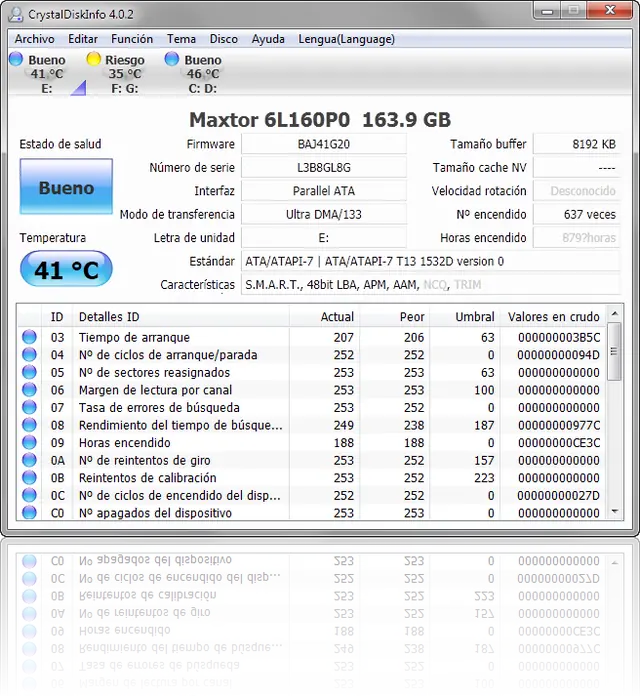Click the Velocidad rotación Desconocido field
The height and width of the screenshot is (698, 640).
pyautogui.click(x=576, y=191)
